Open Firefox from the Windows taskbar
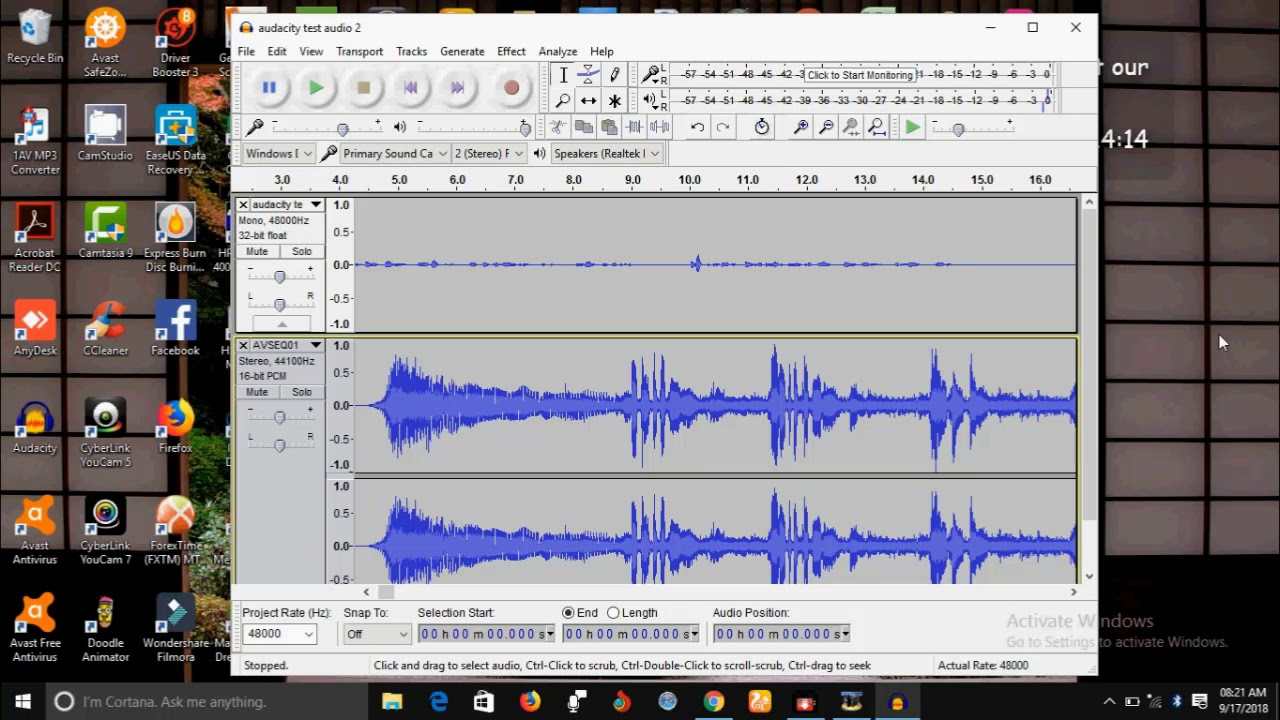 [530, 702]
